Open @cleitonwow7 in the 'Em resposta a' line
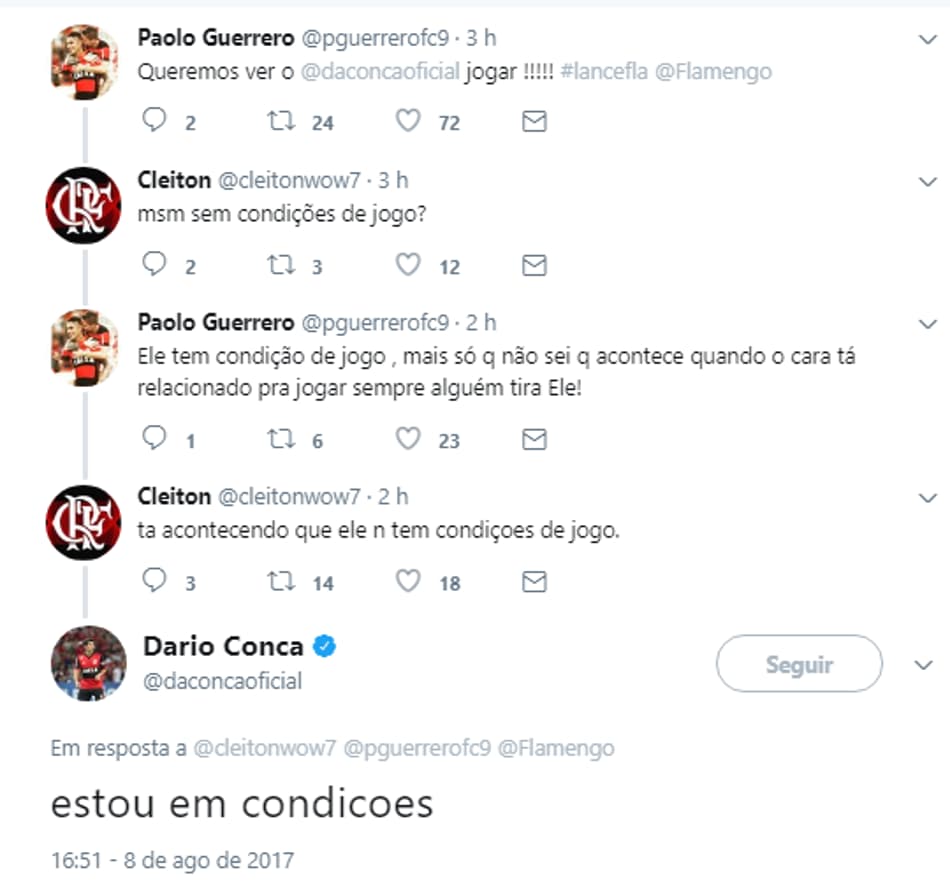The image size is (950, 884). (x=264, y=748)
